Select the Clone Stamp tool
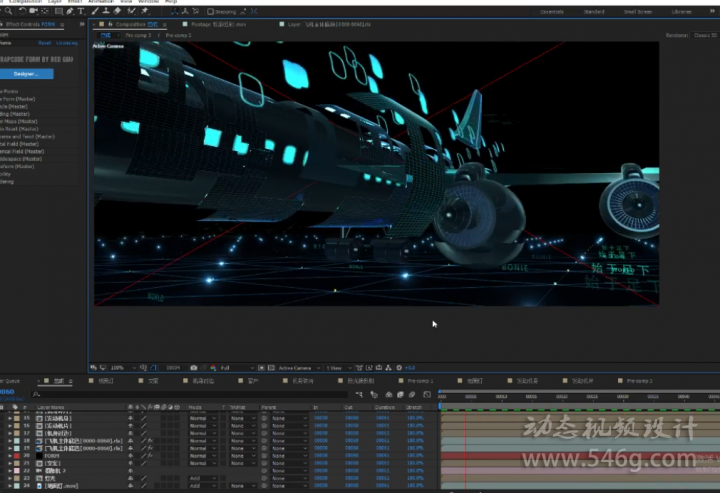This screenshot has width=720, height=493. click(x=106, y=11)
